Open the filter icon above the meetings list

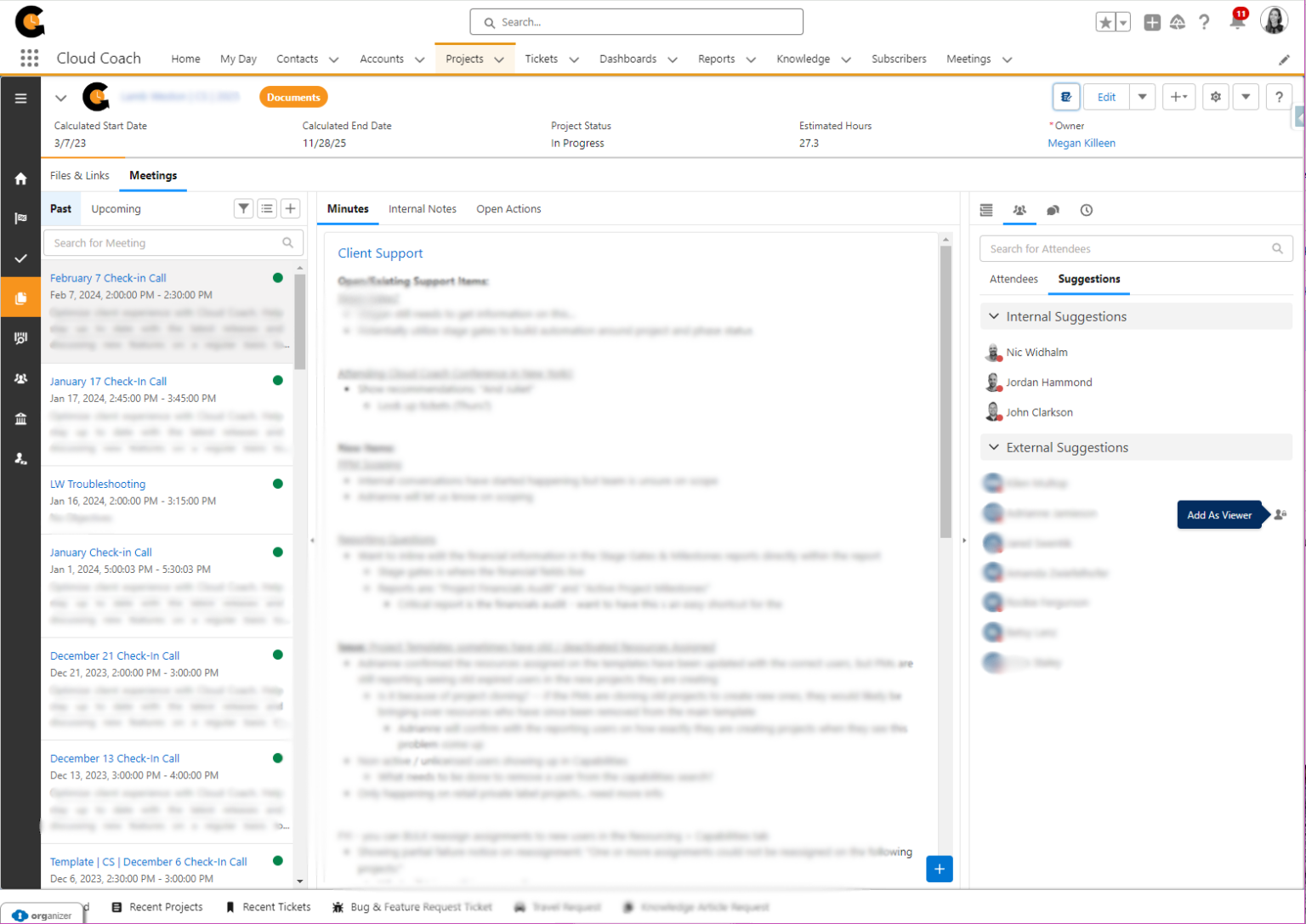point(244,208)
